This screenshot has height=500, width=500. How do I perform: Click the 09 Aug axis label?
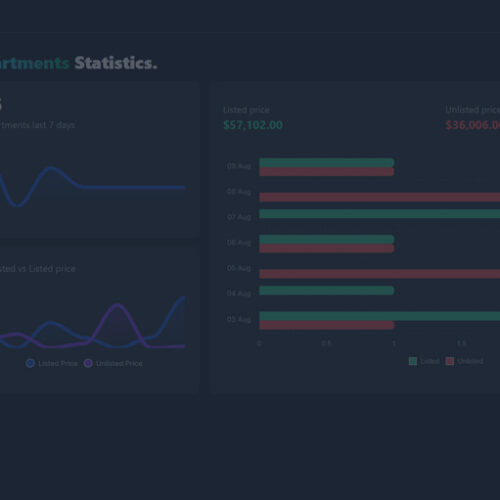239,166
